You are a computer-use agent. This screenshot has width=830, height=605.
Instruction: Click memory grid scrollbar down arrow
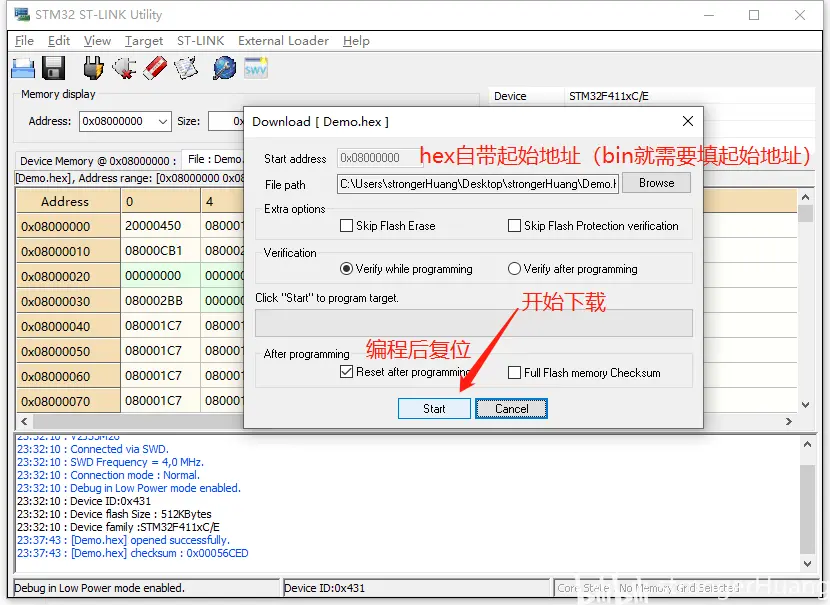pos(805,405)
